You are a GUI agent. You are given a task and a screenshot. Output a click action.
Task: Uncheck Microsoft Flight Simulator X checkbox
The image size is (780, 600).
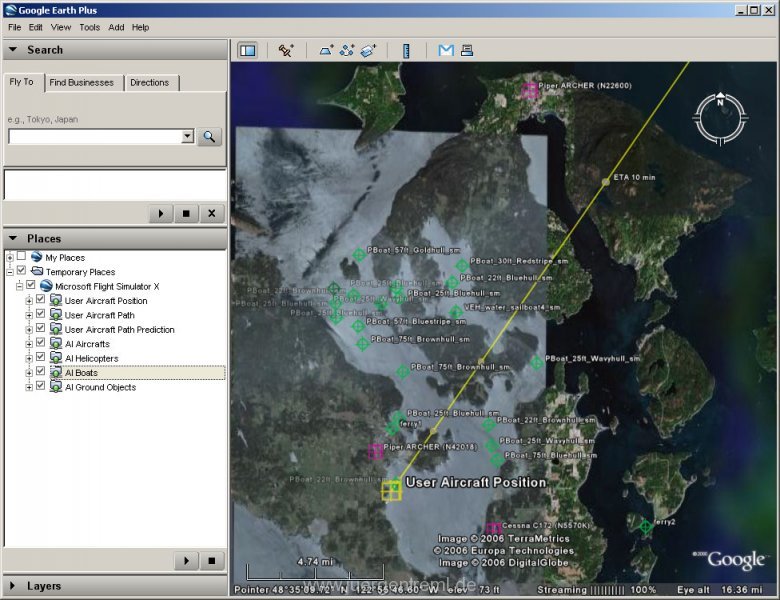[x=31, y=285]
